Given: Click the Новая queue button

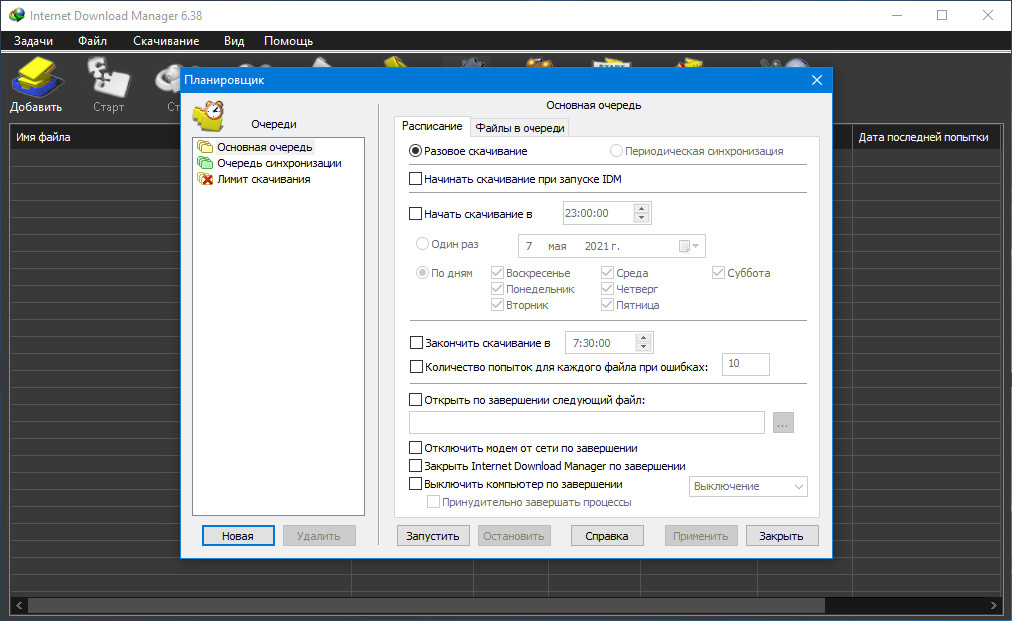Looking at the screenshot, I should point(238,536).
